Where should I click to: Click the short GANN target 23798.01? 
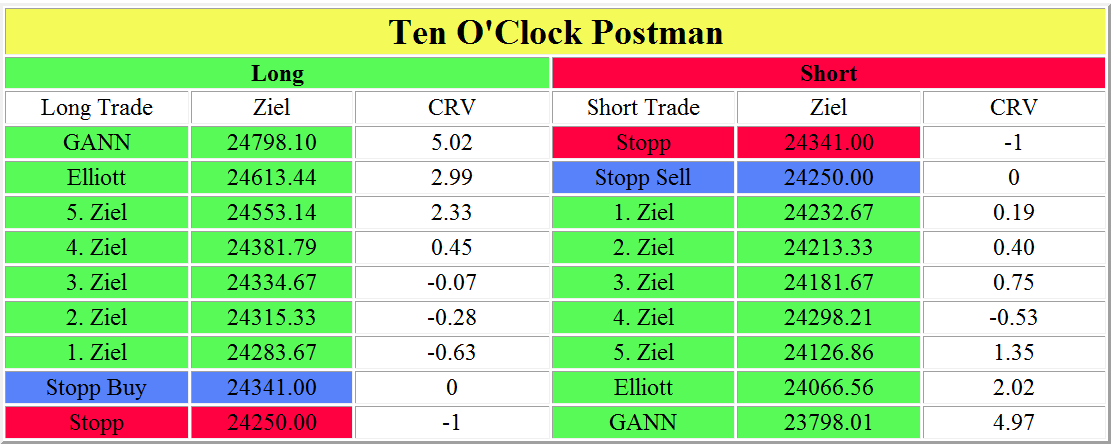829,422
